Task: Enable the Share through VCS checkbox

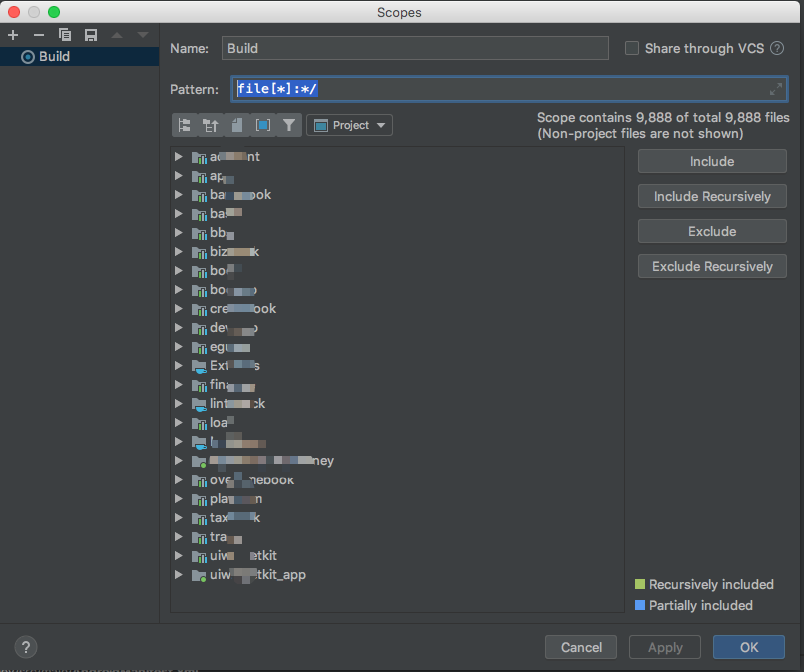Action: point(631,48)
